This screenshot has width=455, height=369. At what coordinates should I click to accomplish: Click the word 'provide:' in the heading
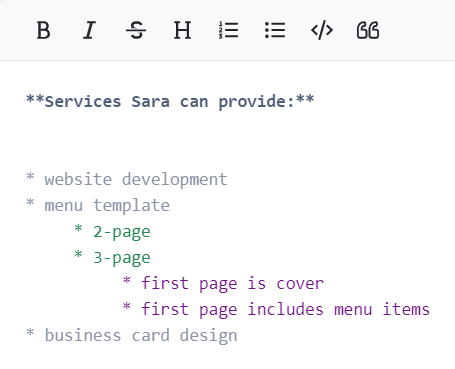point(256,101)
